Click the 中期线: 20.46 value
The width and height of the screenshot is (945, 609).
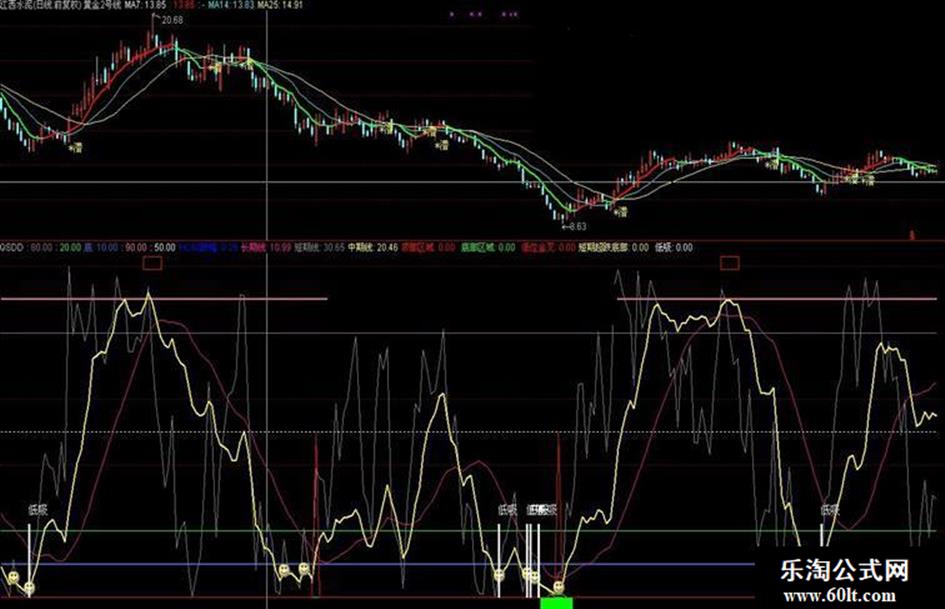pyautogui.click(x=372, y=247)
